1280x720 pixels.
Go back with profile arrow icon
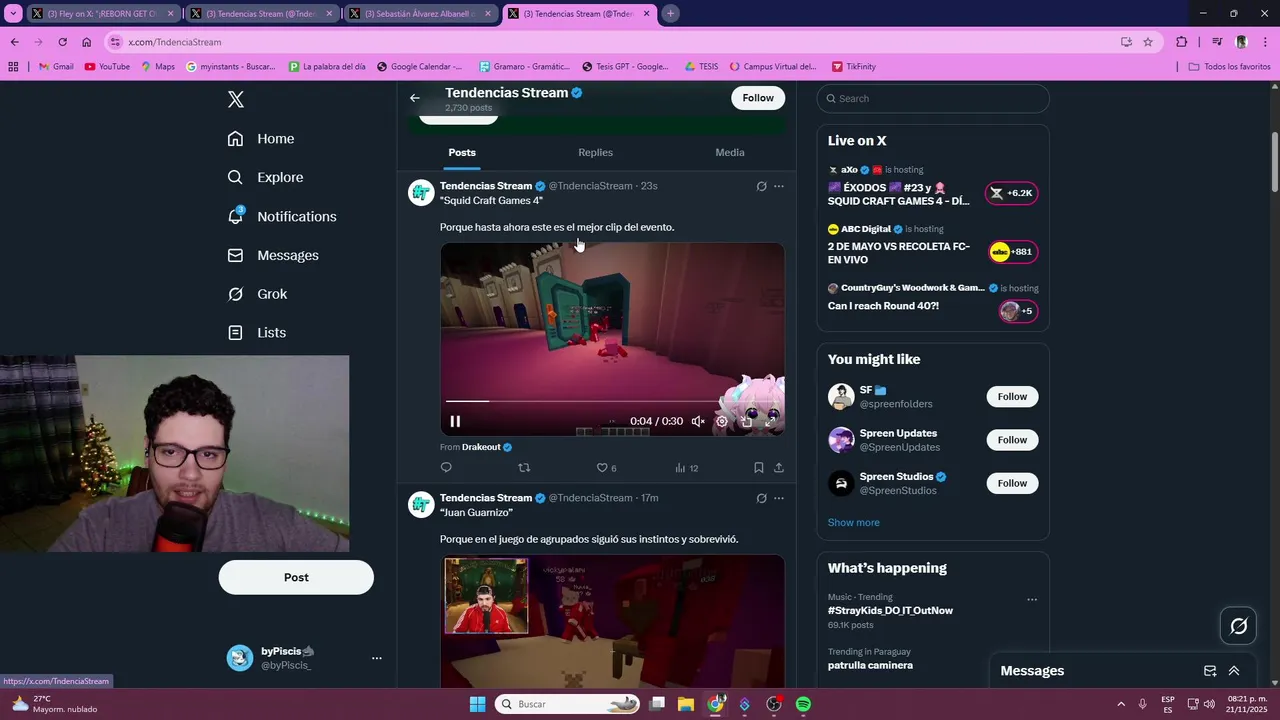[x=415, y=98]
